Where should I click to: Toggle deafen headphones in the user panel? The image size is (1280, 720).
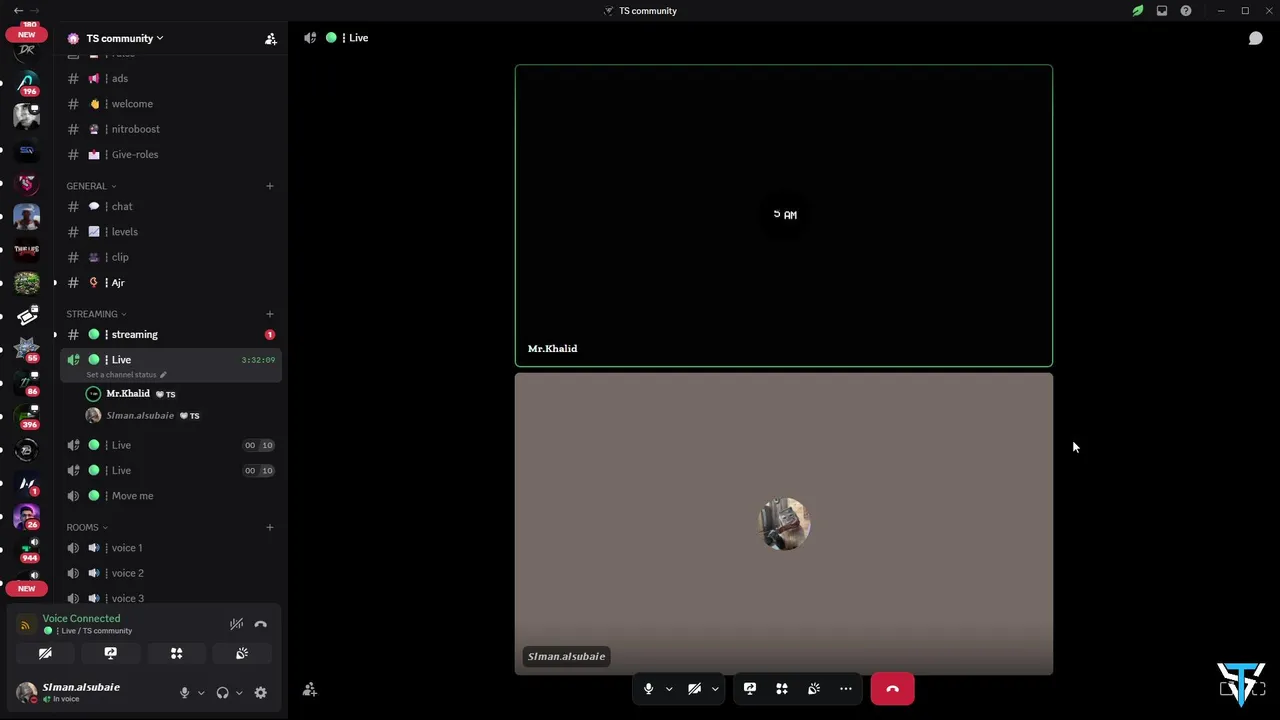tap(222, 692)
